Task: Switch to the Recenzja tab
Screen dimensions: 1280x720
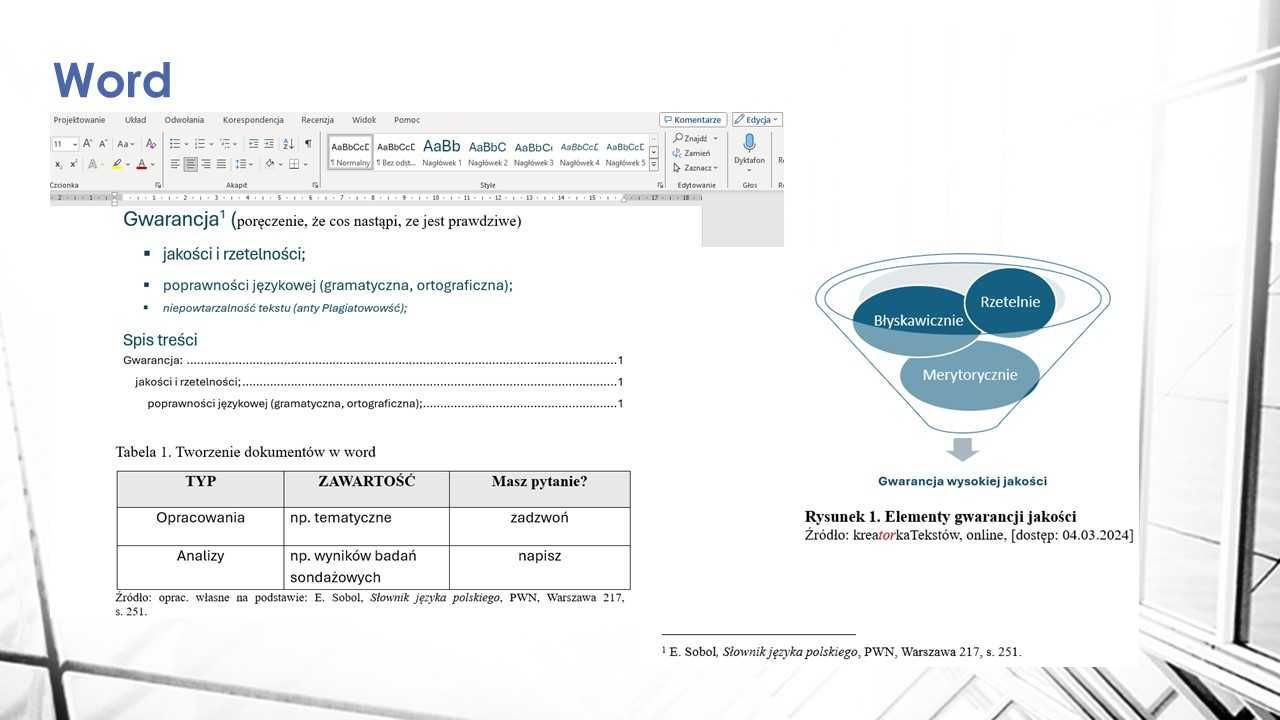Action: [x=317, y=120]
